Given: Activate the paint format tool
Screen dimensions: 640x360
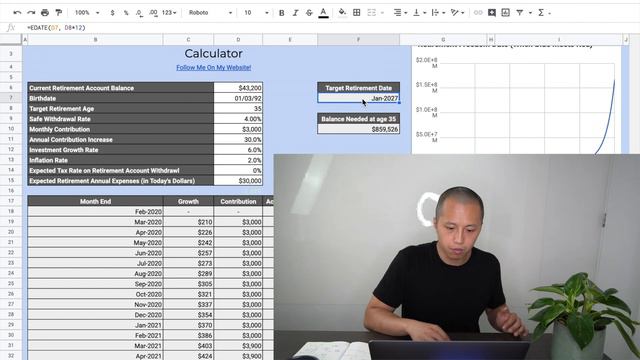Looking at the screenshot, I should click(59, 13).
